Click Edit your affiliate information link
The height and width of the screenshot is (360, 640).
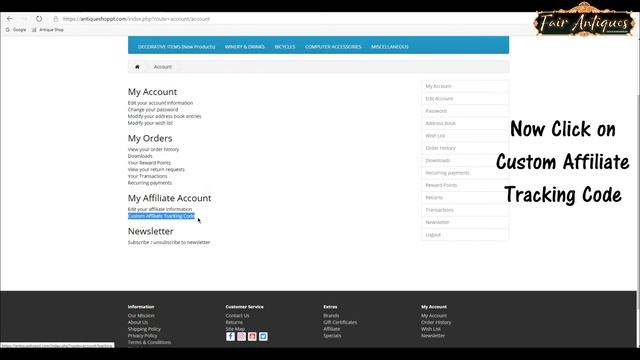pos(160,209)
